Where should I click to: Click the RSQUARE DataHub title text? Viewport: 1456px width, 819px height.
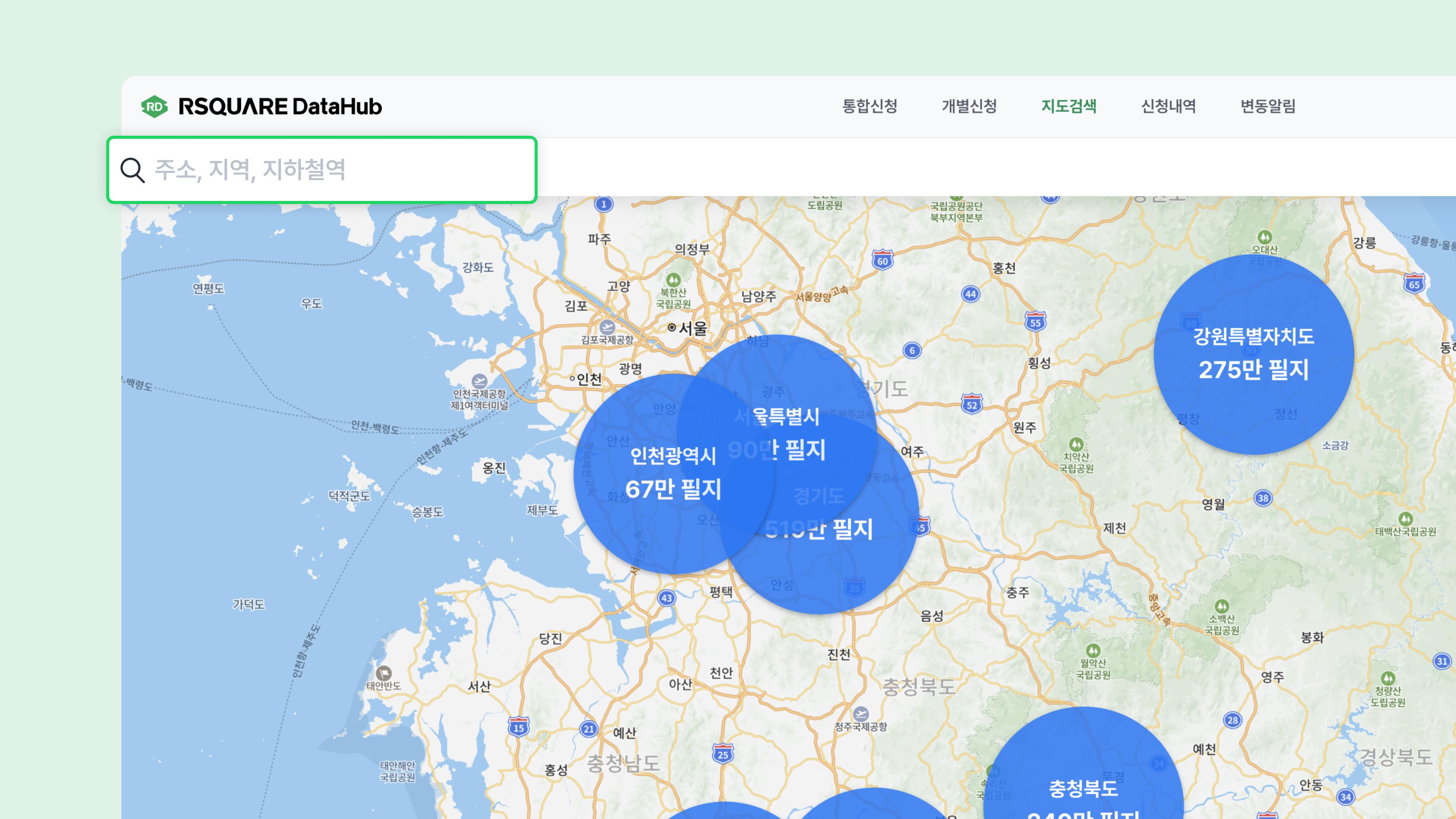click(x=280, y=106)
